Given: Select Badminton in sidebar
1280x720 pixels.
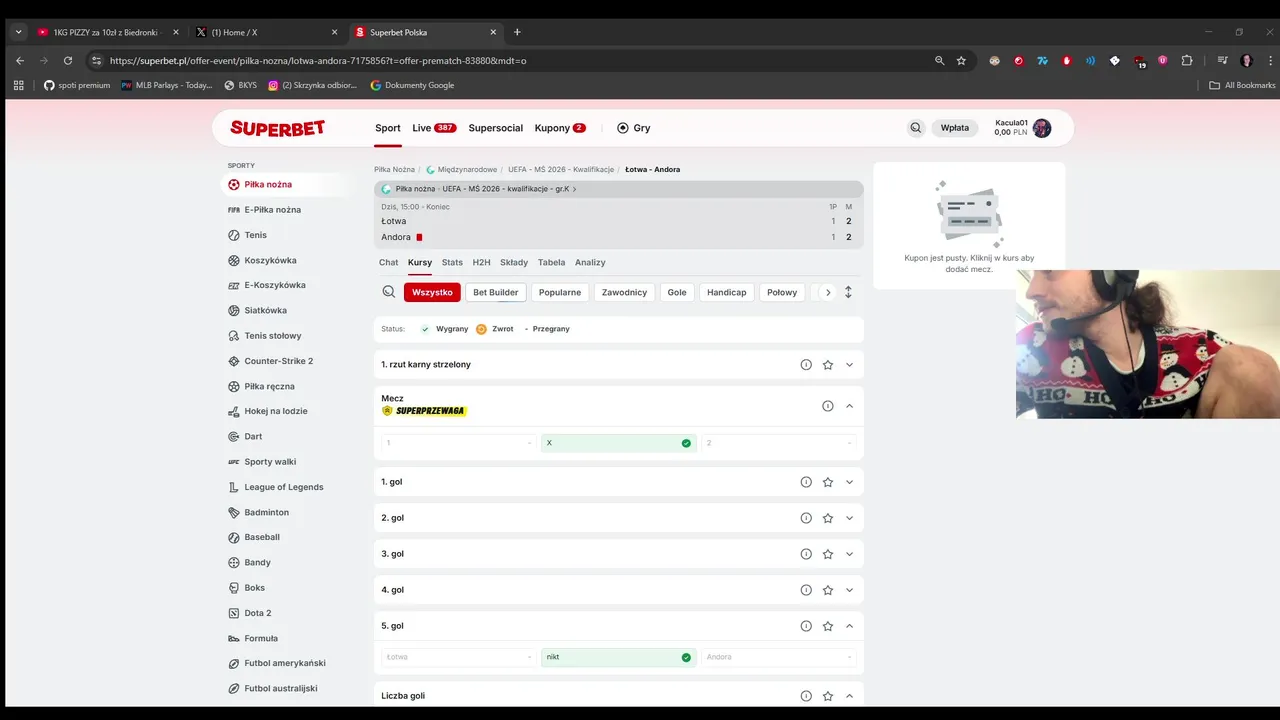Looking at the screenshot, I should [x=259, y=512].
